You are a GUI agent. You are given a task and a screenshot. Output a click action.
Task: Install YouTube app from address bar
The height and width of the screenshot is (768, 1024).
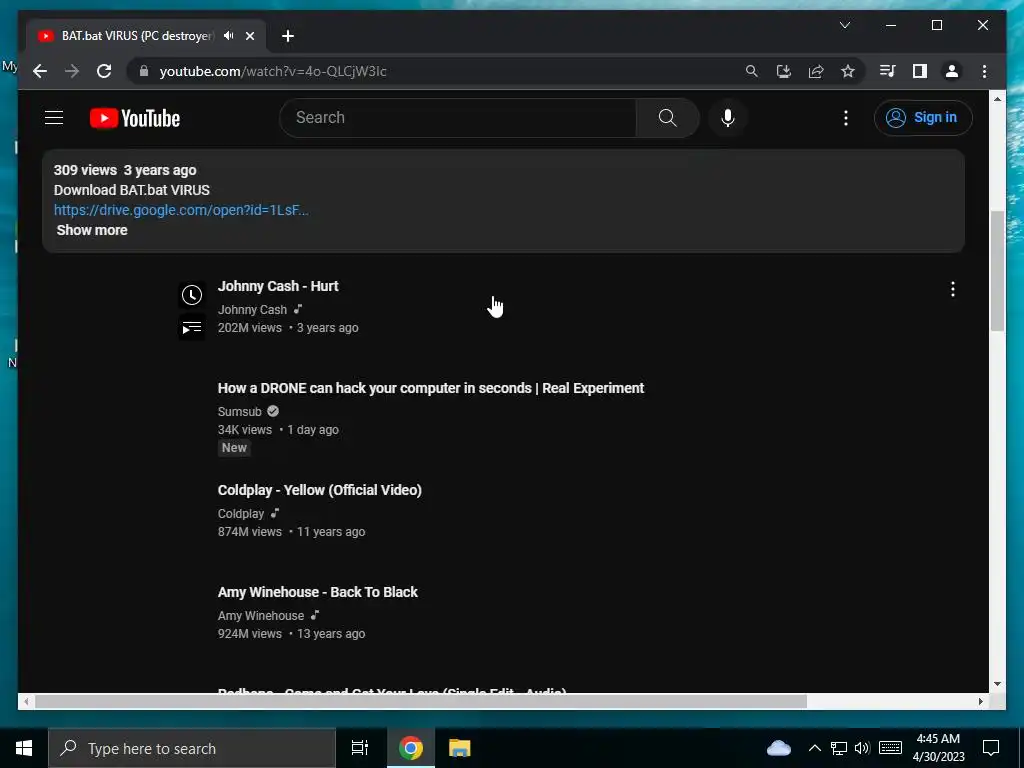click(784, 71)
